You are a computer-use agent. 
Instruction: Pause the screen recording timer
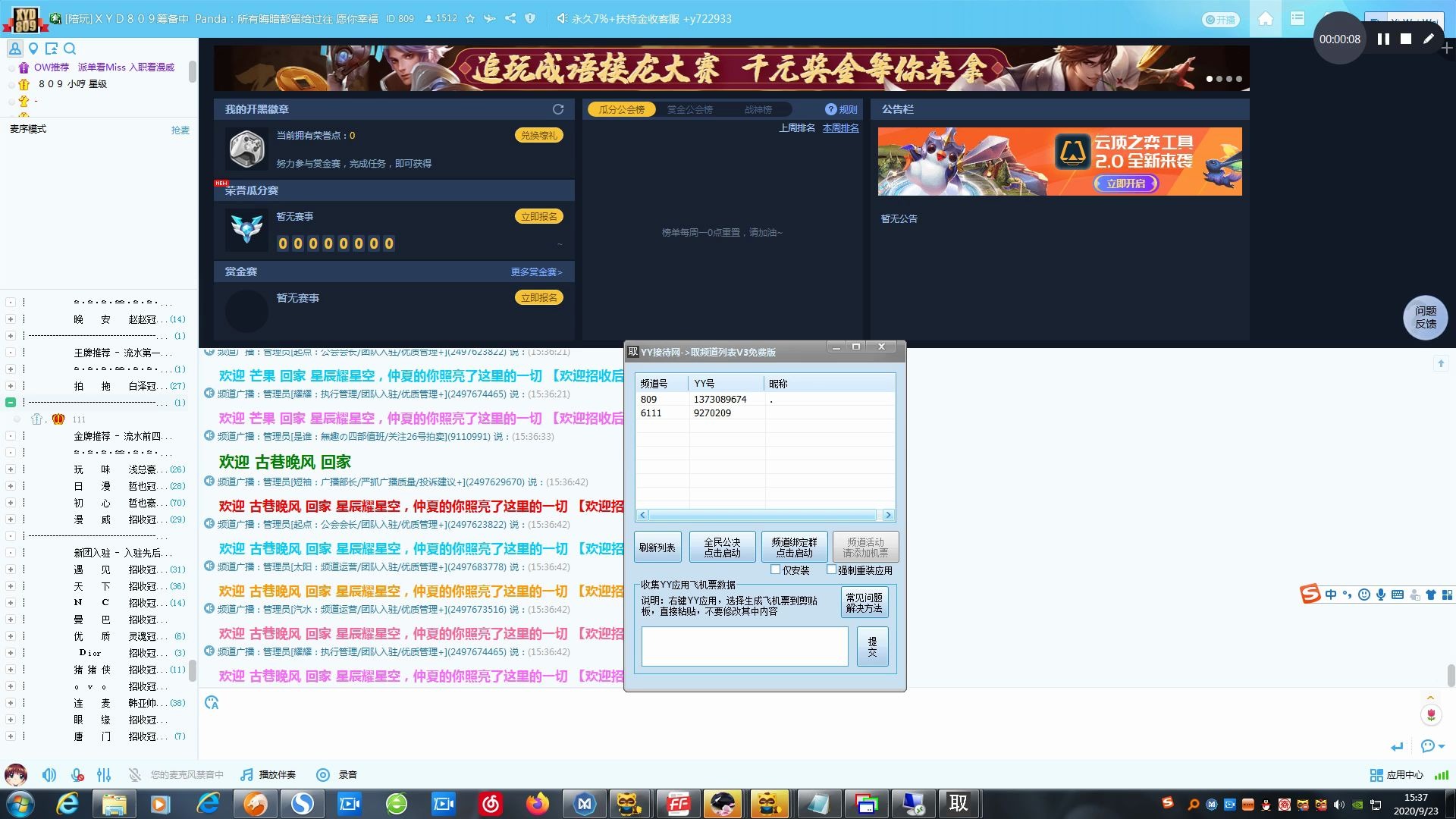1383,39
